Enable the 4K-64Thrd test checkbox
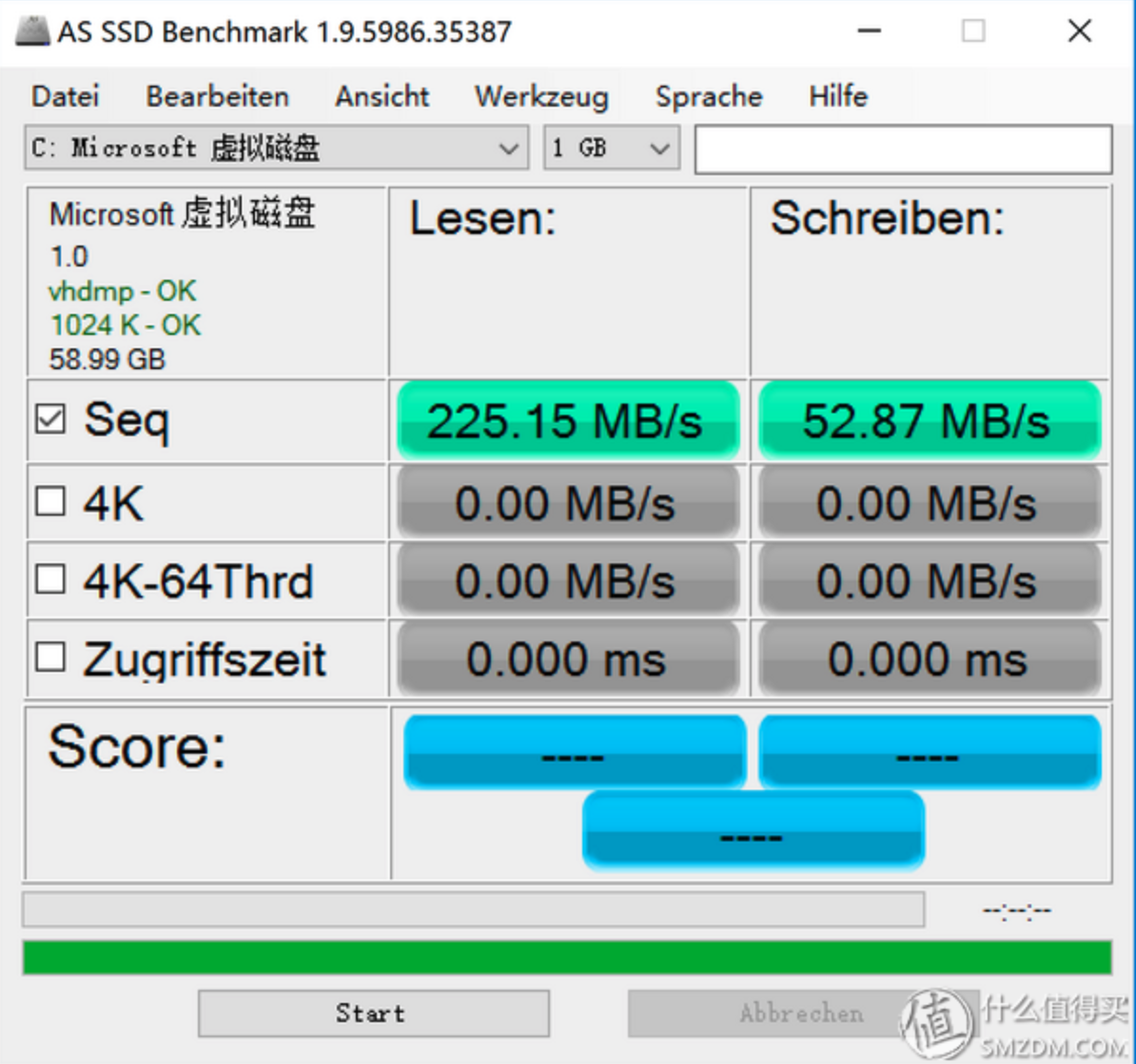Screen dimensions: 1136x1064 (50, 580)
